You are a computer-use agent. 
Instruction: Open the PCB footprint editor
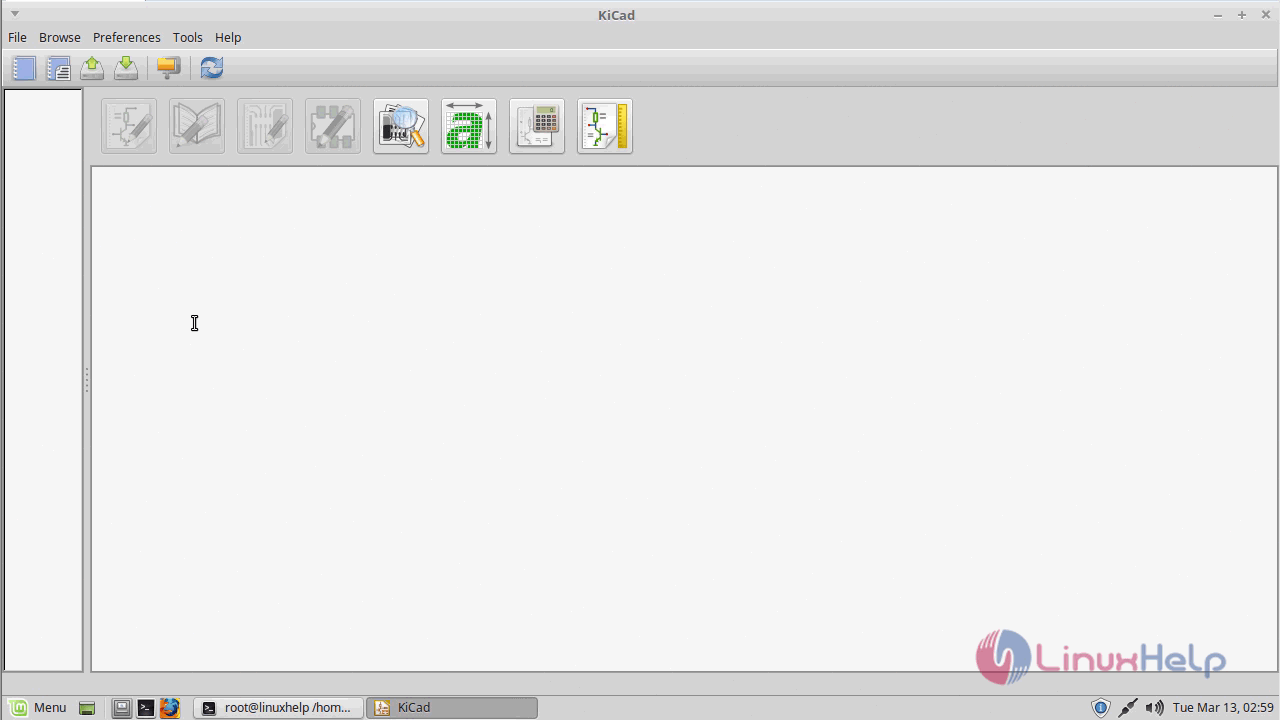pos(333,126)
